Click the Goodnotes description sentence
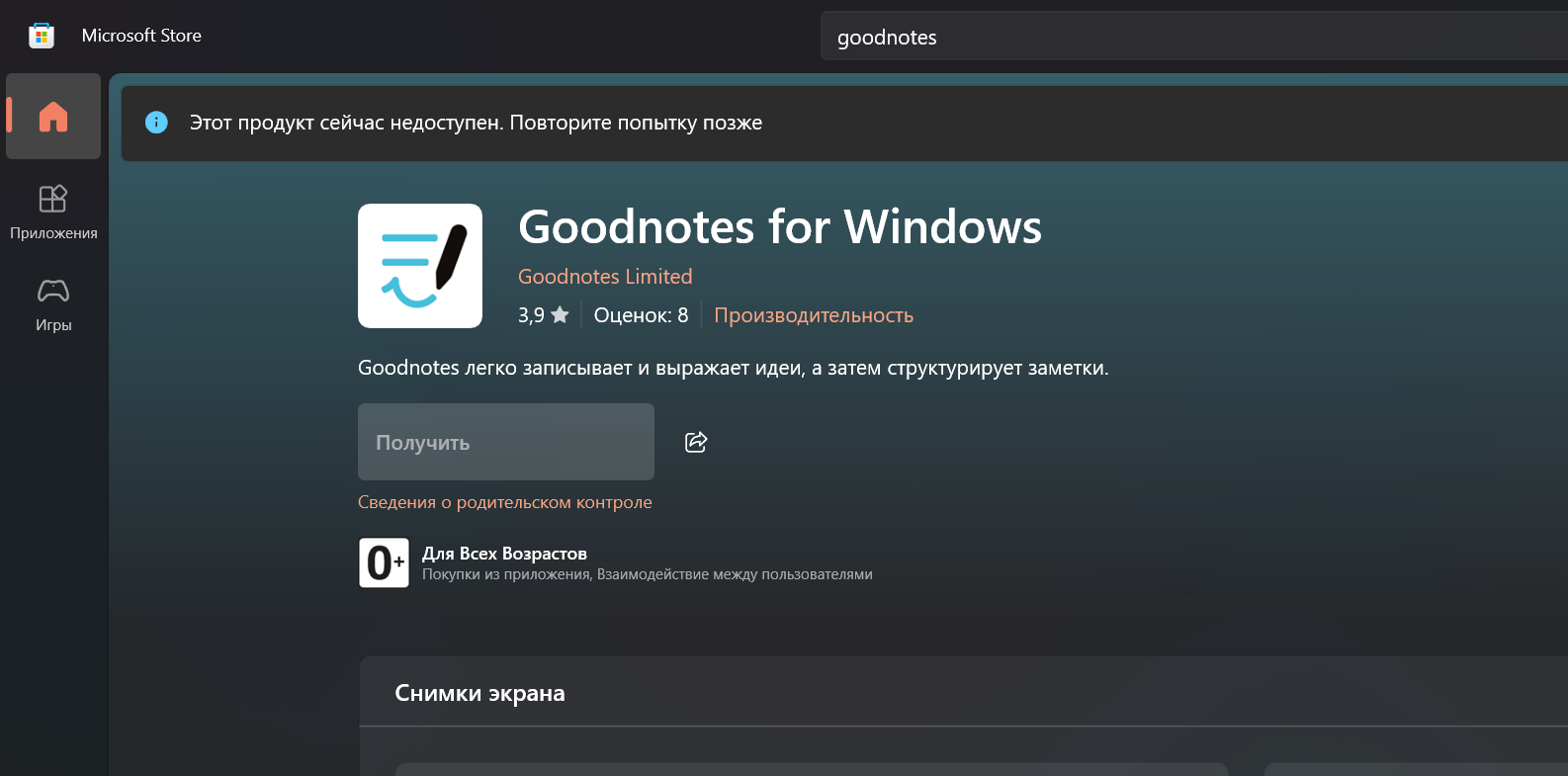 (734, 368)
